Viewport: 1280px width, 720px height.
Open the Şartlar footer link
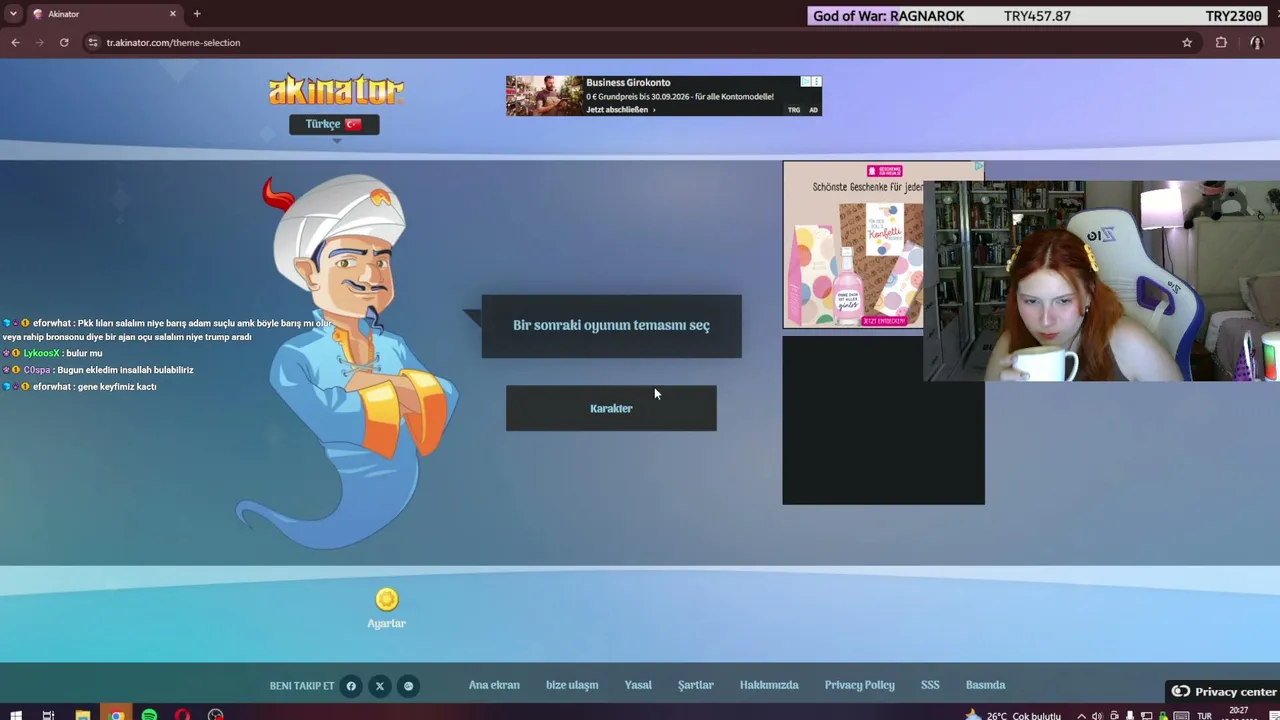click(696, 685)
